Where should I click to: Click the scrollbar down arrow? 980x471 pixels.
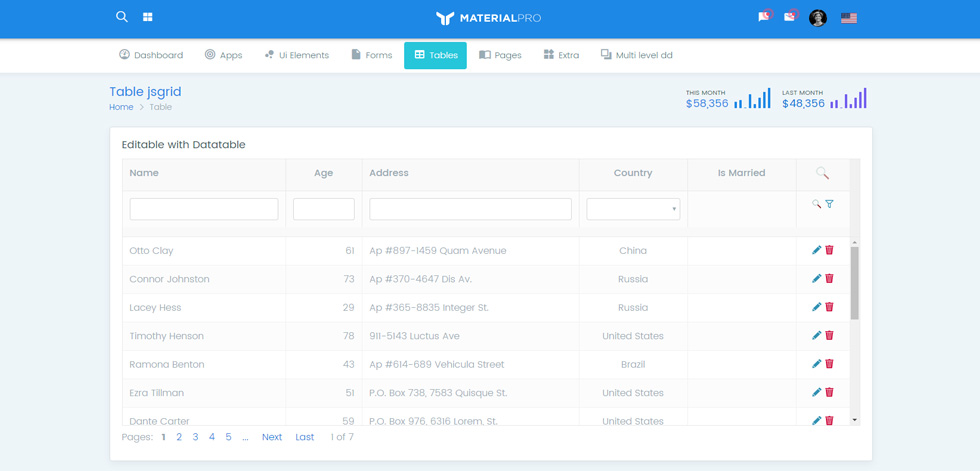[854, 420]
